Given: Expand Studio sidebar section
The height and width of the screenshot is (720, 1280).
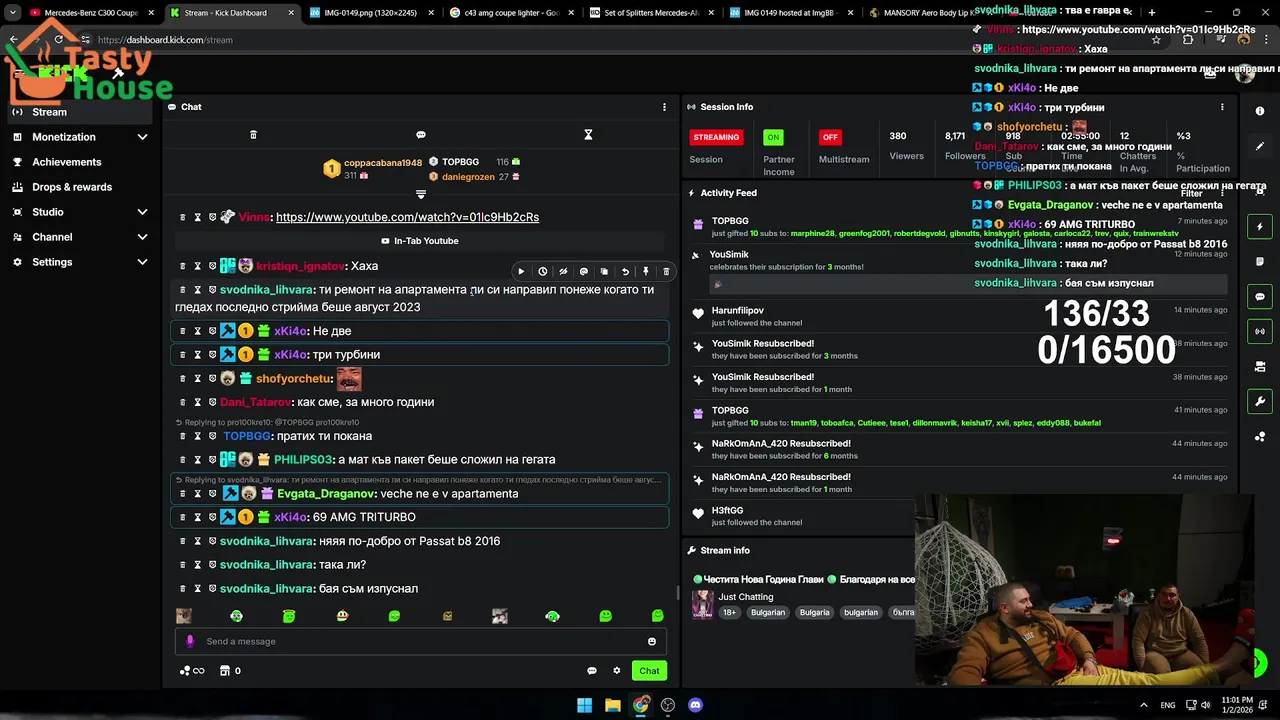Looking at the screenshot, I should click(x=80, y=212).
